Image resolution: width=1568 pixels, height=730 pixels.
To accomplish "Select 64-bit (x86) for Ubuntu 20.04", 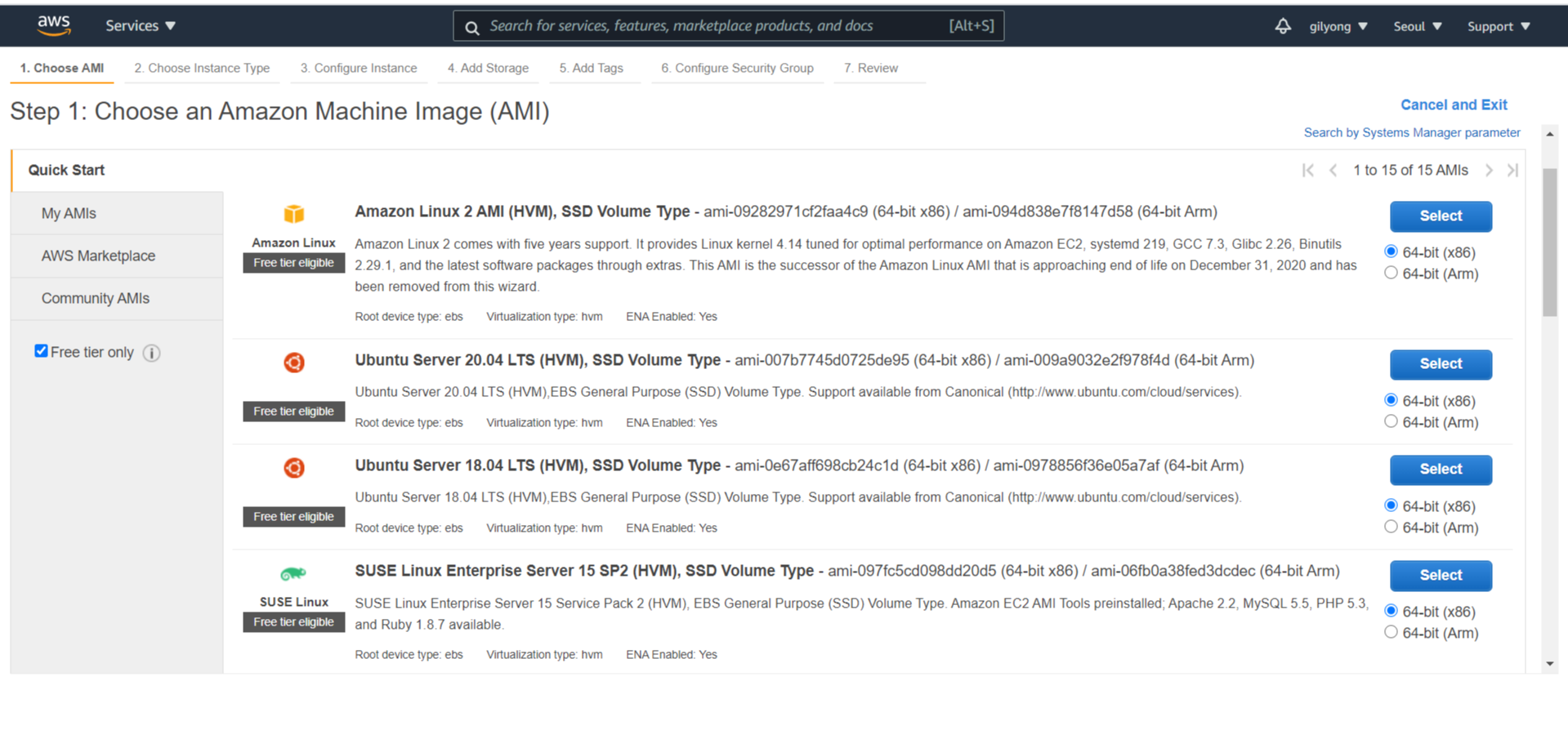I will click(1391, 400).
